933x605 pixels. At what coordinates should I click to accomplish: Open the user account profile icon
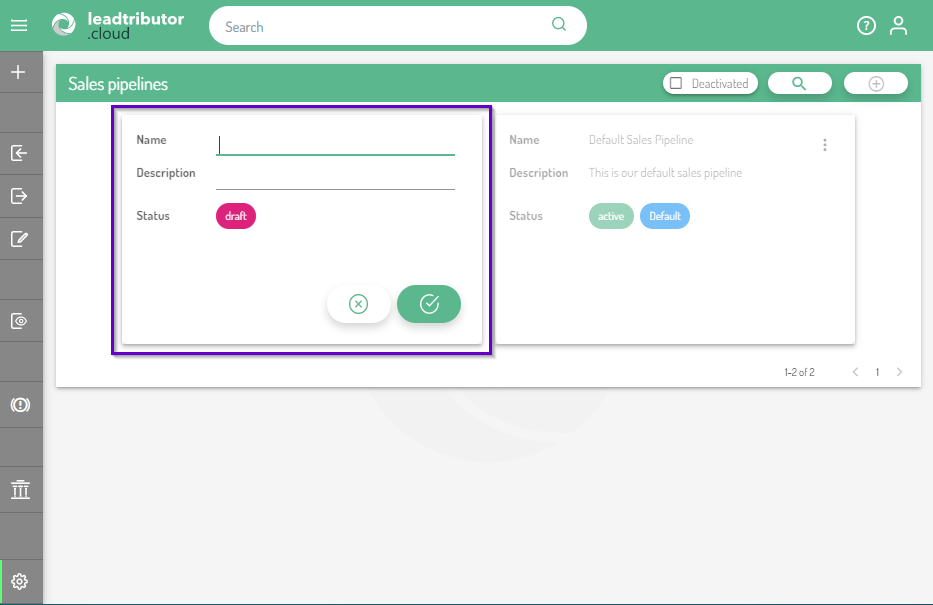click(898, 26)
